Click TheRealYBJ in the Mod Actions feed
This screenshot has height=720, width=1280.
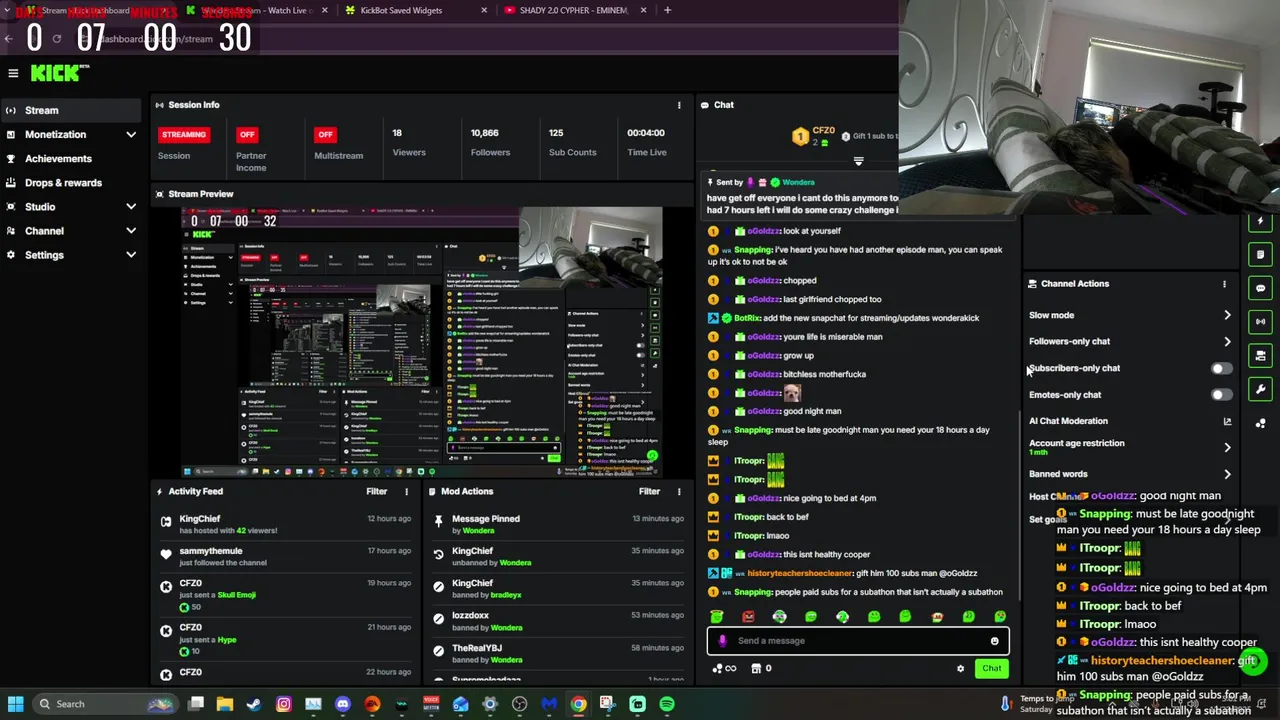(x=477, y=648)
